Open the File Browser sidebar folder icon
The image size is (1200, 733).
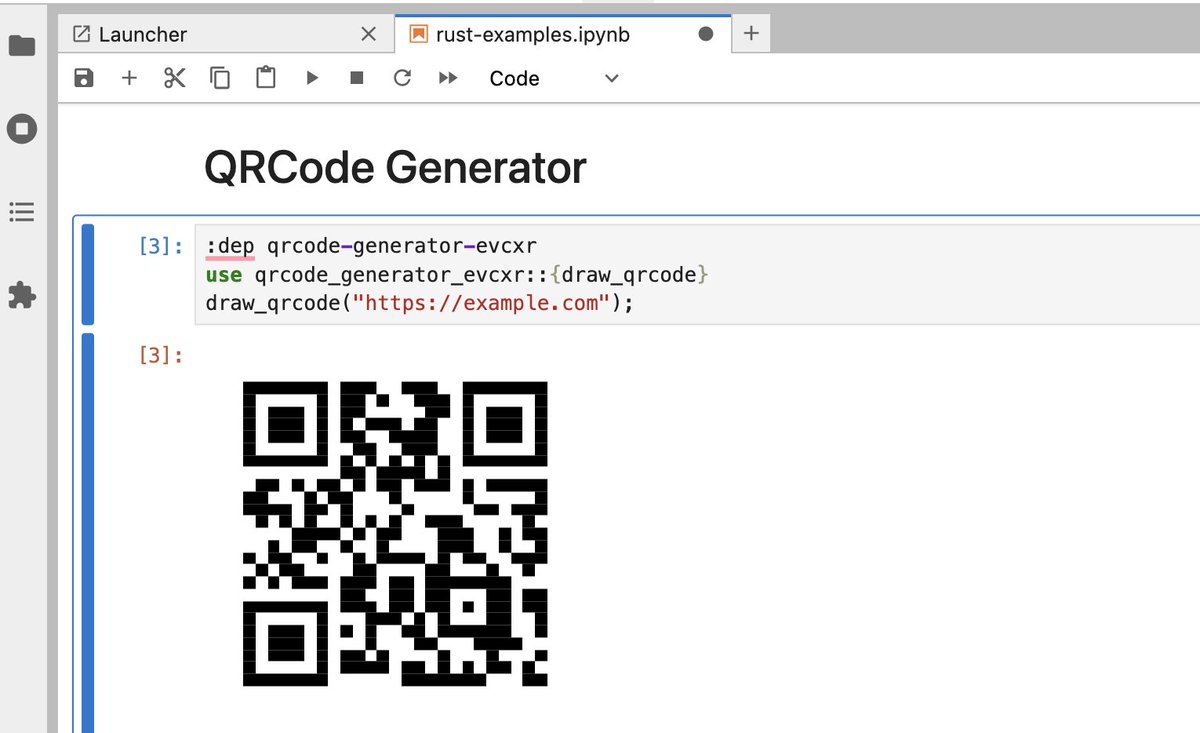[x=22, y=46]
